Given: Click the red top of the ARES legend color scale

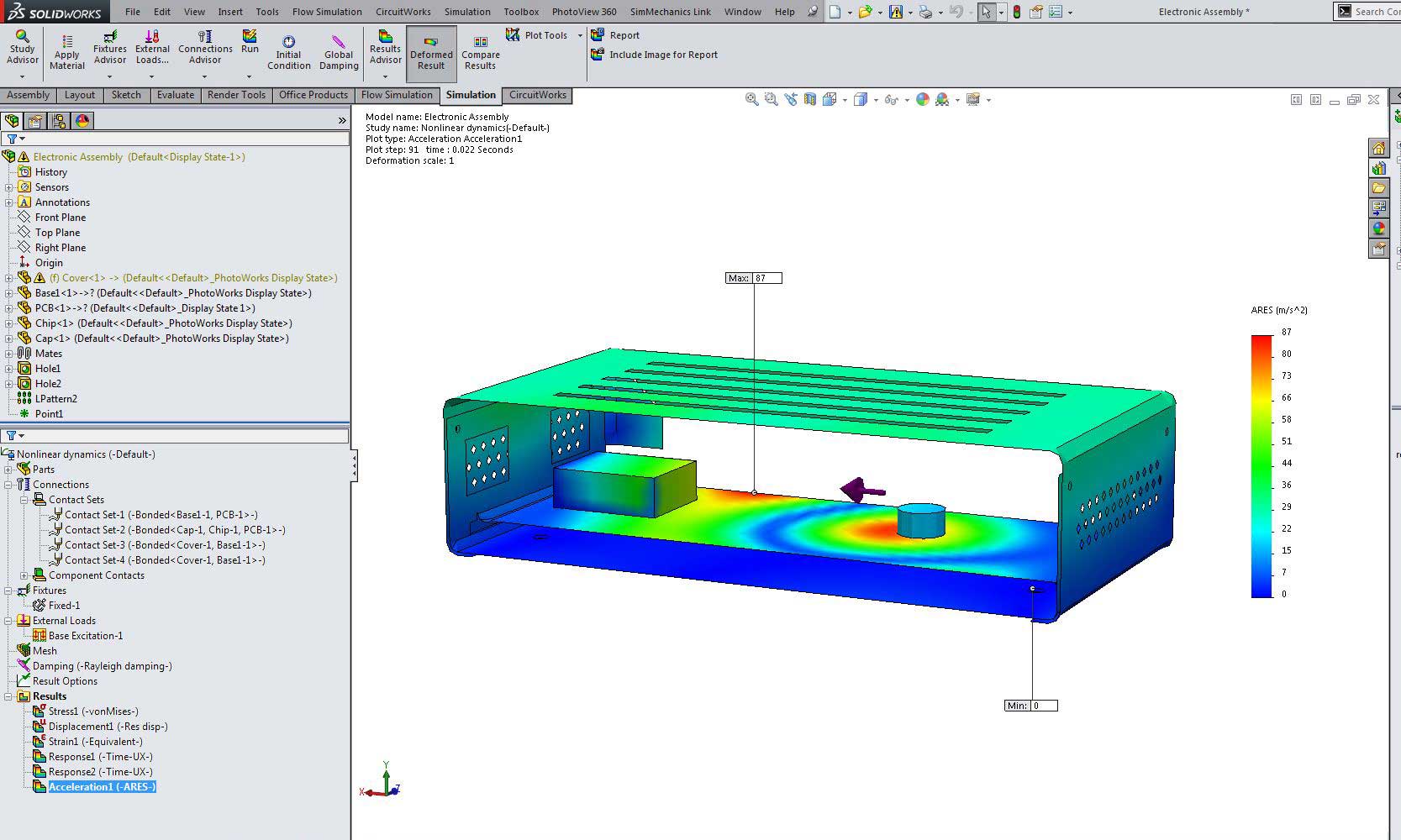Looking at the screenshot, I should pyautogui.click(x=1261, y=336).
